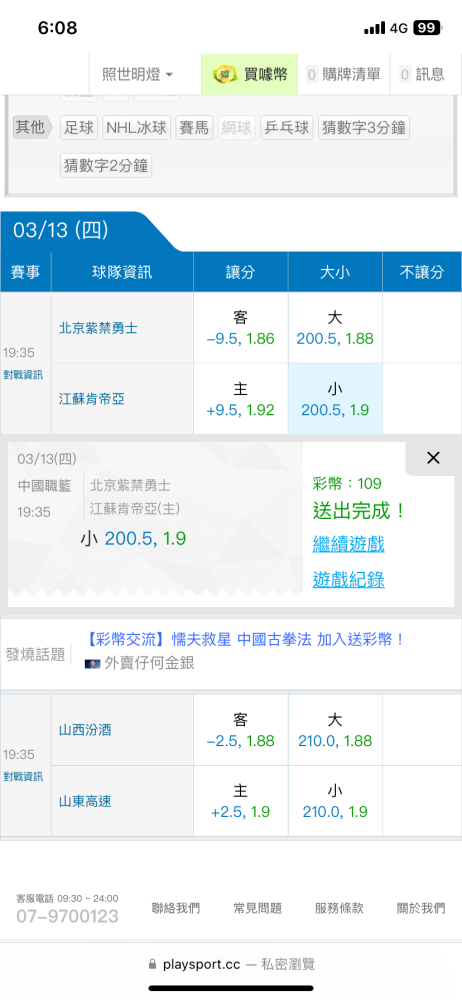Select the NHL冰球 category
Viewport: 462px width, 1000px height.
pyautogui.click(x=136, y=128)
